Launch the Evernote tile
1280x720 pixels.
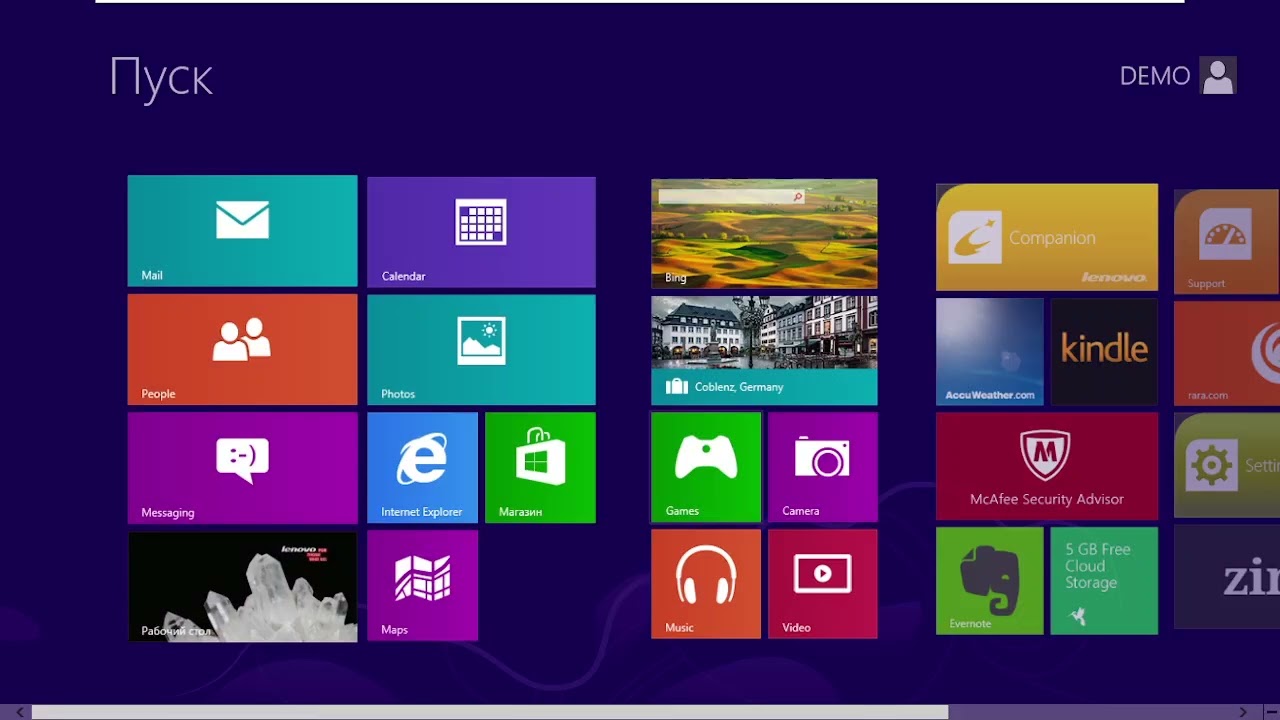tap(989, 581)
